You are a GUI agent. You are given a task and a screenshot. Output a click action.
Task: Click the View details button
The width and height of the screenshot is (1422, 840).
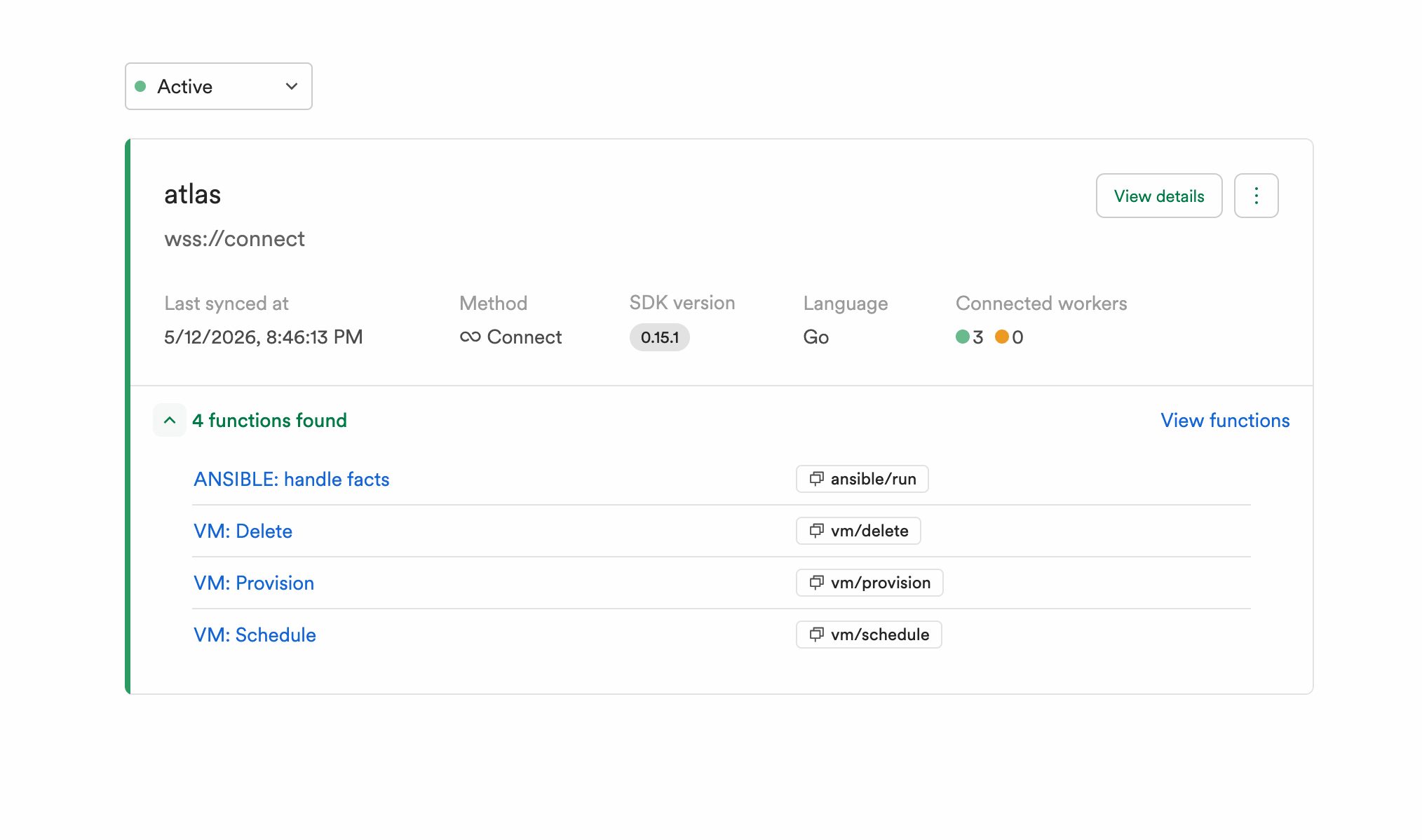(x=1159, y=196)
